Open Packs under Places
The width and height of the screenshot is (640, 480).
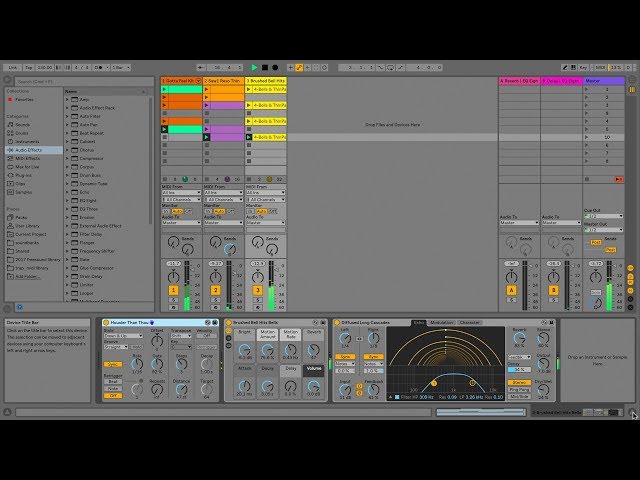pyautogui.click(x=21, y=218)
